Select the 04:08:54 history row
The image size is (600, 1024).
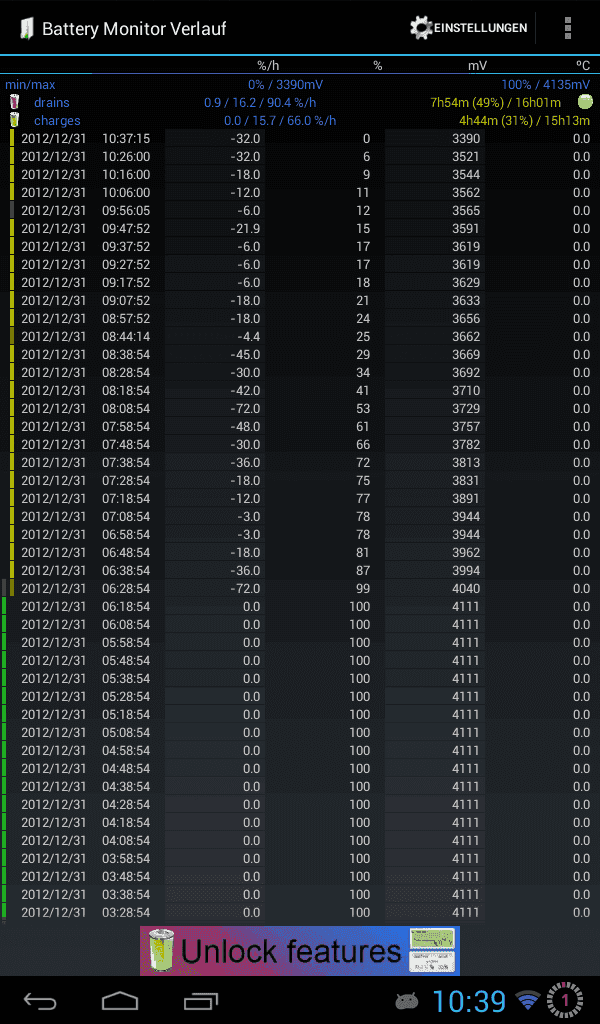coord(300,840)
